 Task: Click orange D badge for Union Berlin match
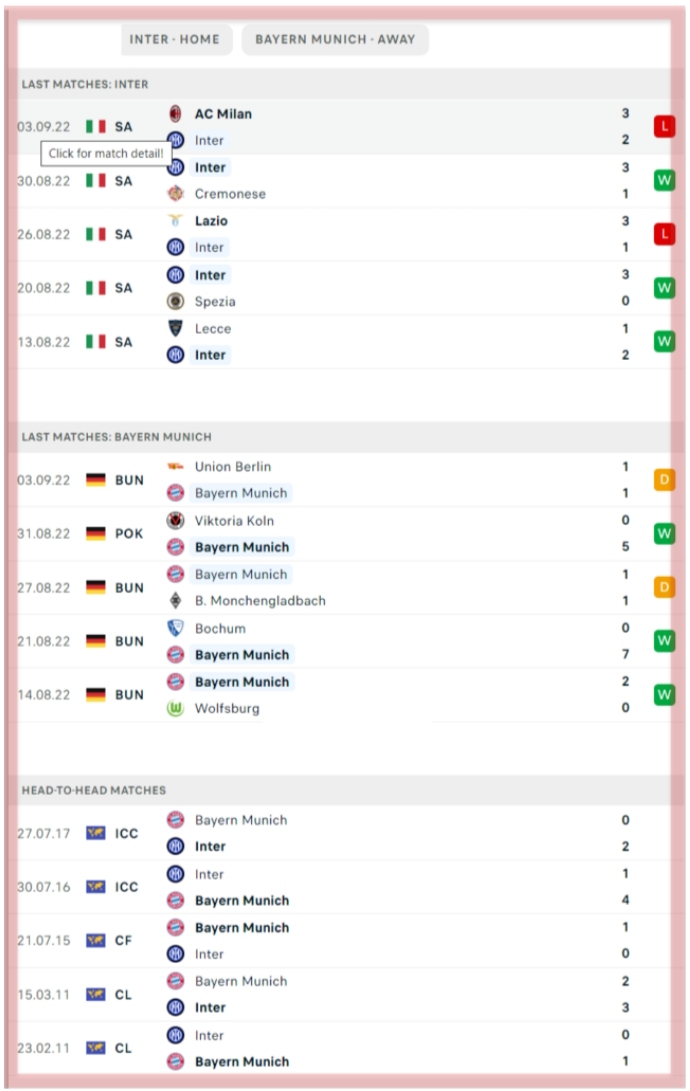664,479
